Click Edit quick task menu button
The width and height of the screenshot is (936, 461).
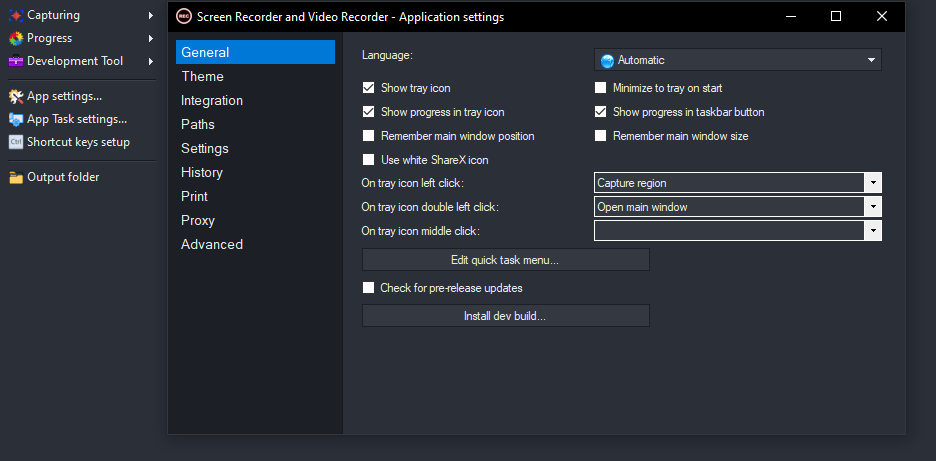(x=506, y=260)
